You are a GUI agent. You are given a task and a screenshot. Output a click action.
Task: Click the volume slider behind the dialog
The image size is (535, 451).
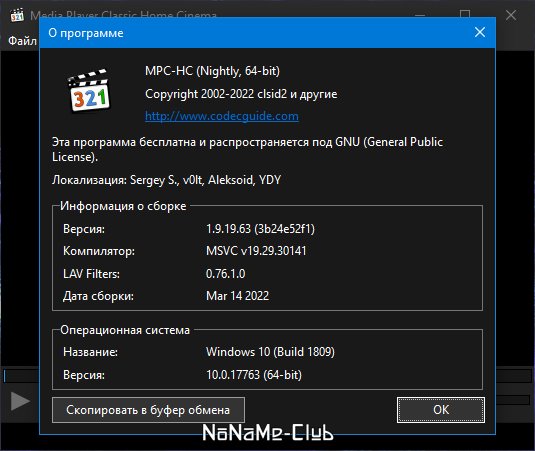514,400
